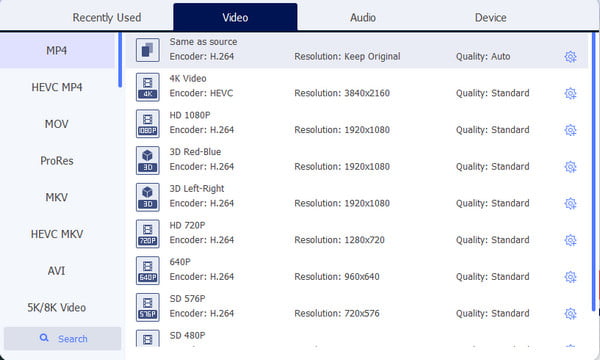Screen dimensions: 600x360
Task: Click the 1080P film strip icon
Action: (148, 124)
